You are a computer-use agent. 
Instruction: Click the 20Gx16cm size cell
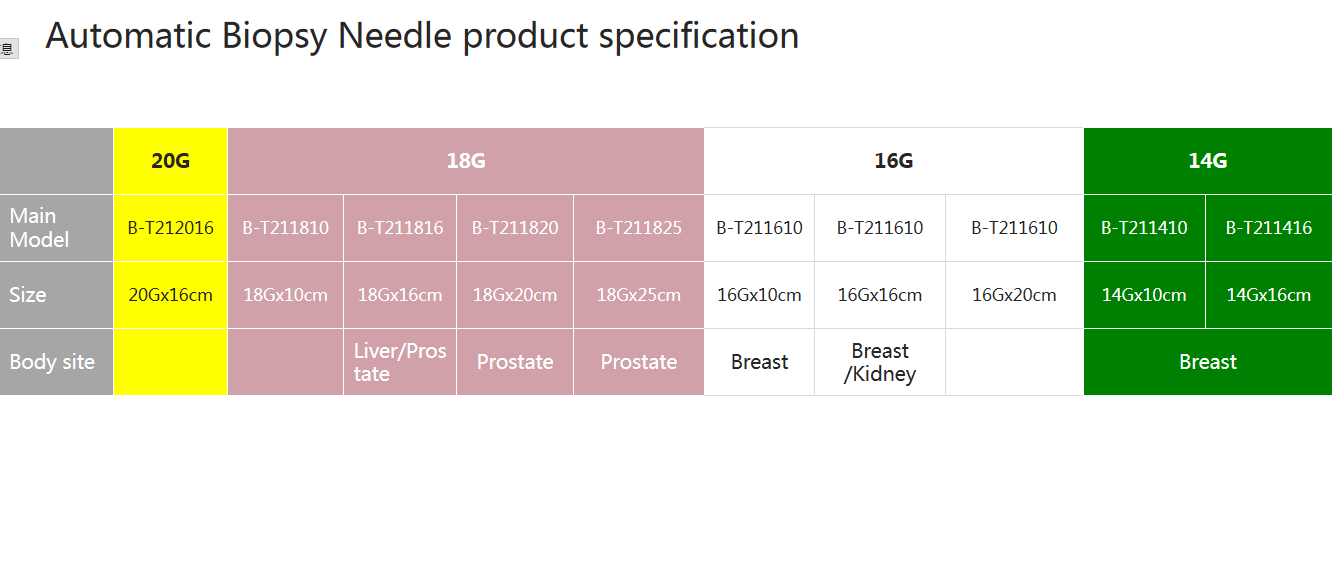tap(171, 295)
